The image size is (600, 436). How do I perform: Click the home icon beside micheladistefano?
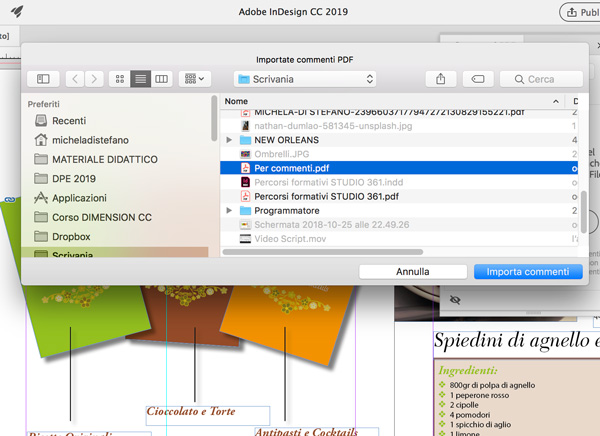(41, 140)
